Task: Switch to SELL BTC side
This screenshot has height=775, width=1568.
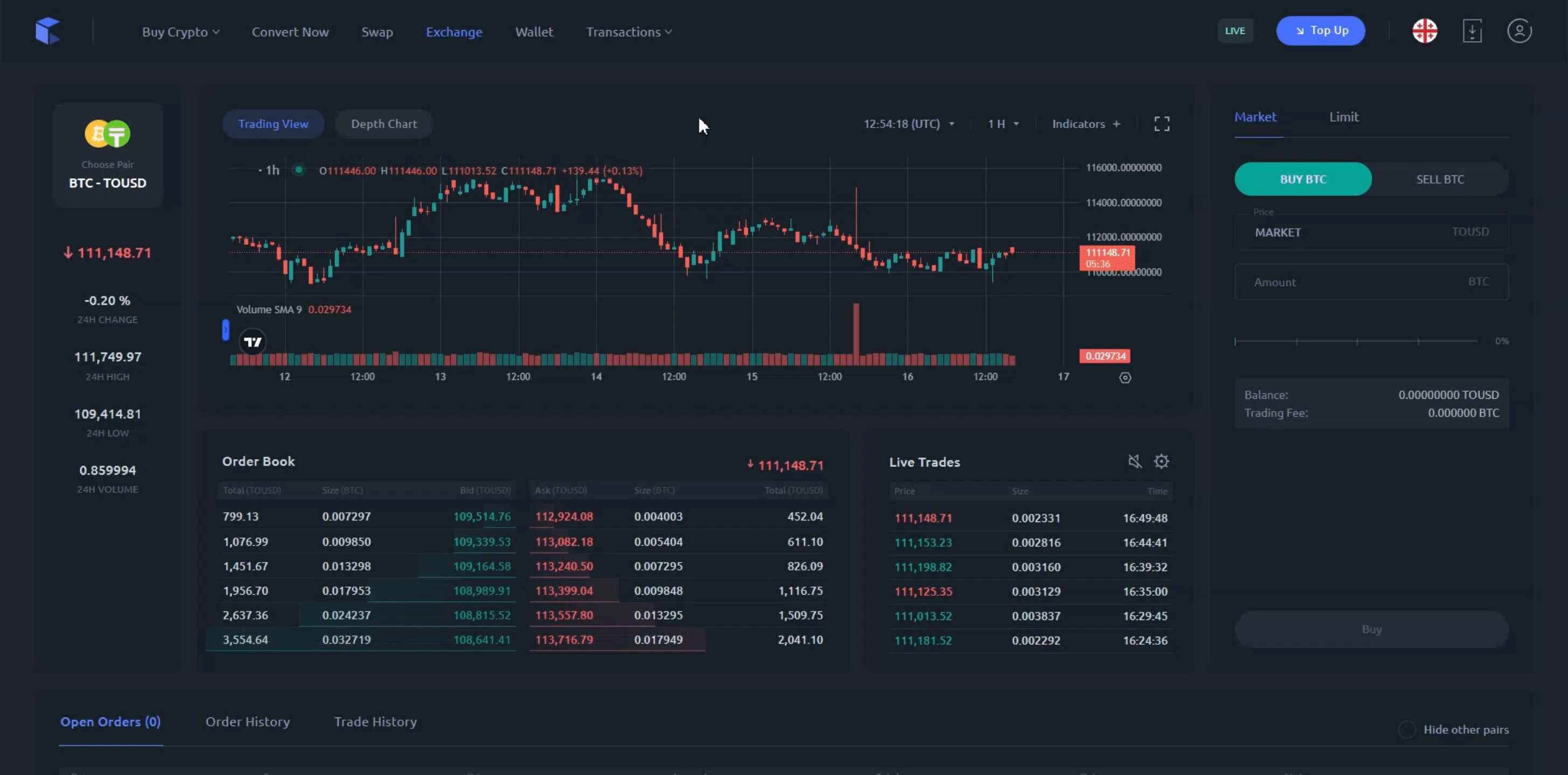Action: [1439, 179]
